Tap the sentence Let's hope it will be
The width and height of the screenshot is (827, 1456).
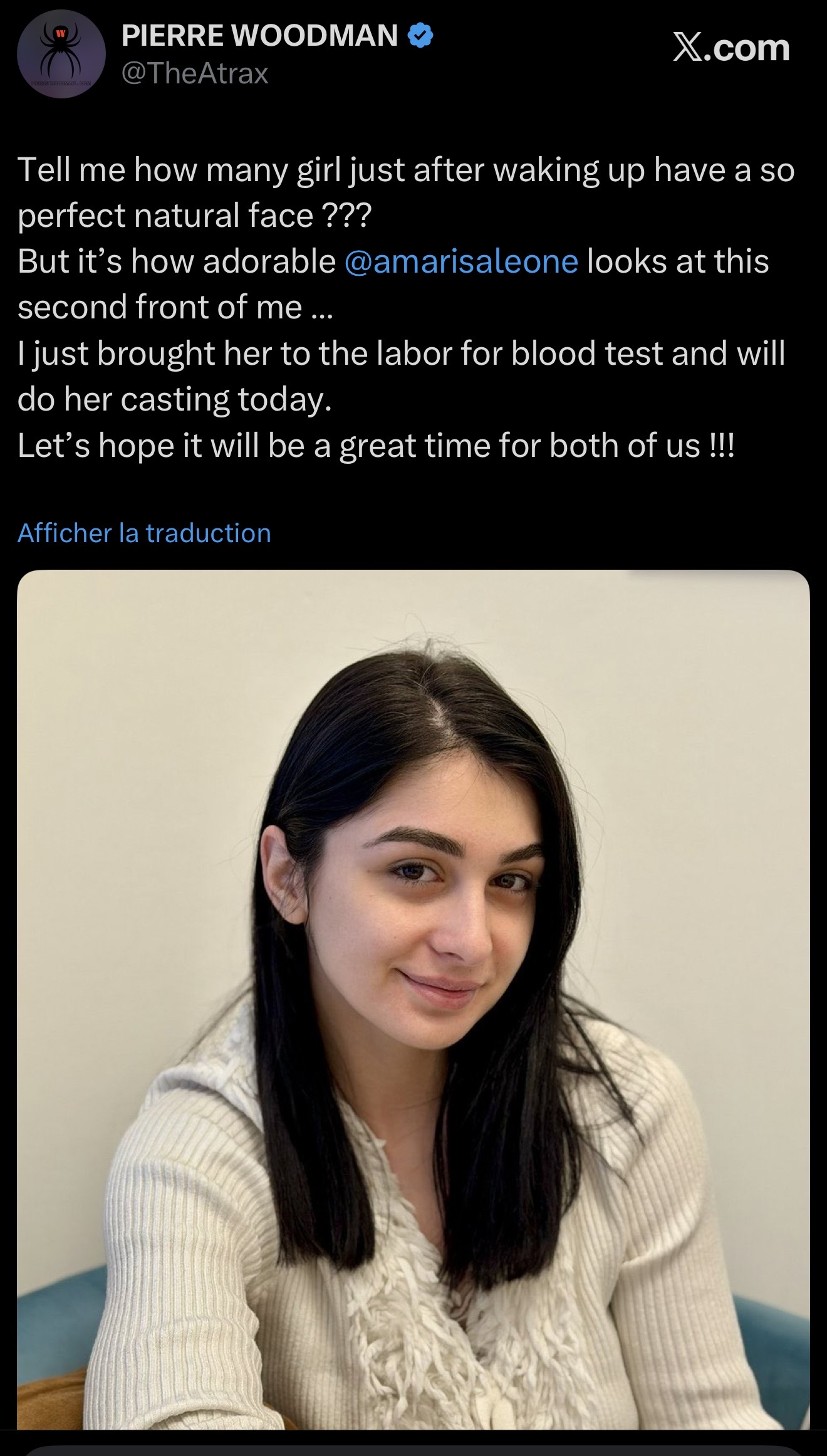click(376, 446)
